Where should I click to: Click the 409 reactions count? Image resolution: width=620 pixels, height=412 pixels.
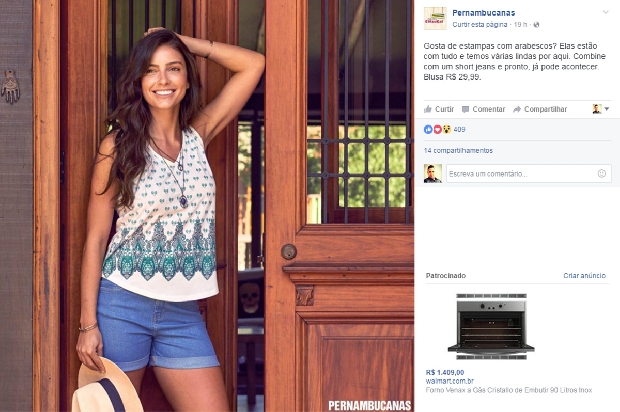click(459, 129)
